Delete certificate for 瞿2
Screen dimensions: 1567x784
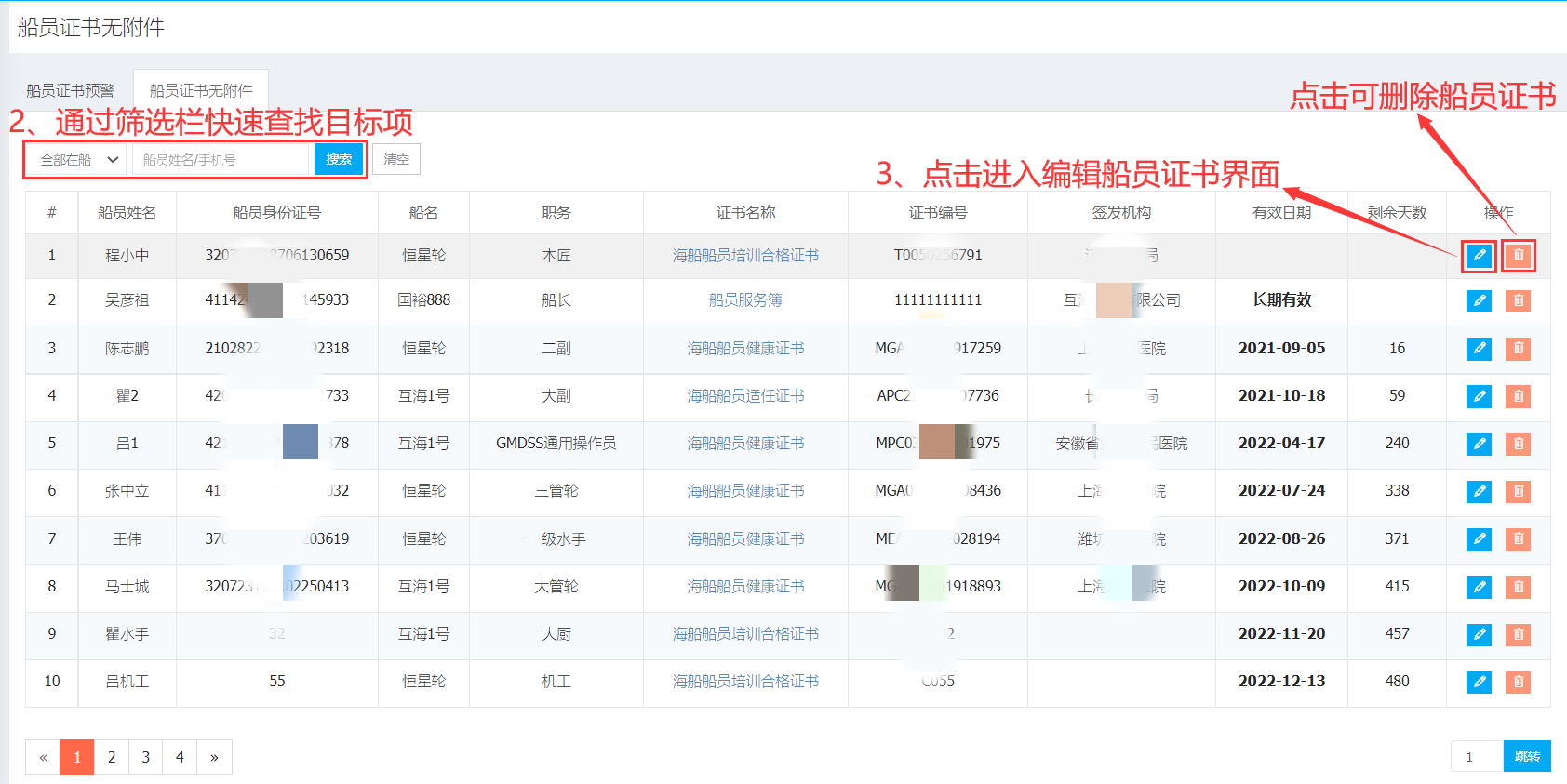(x=1518, y=396)
